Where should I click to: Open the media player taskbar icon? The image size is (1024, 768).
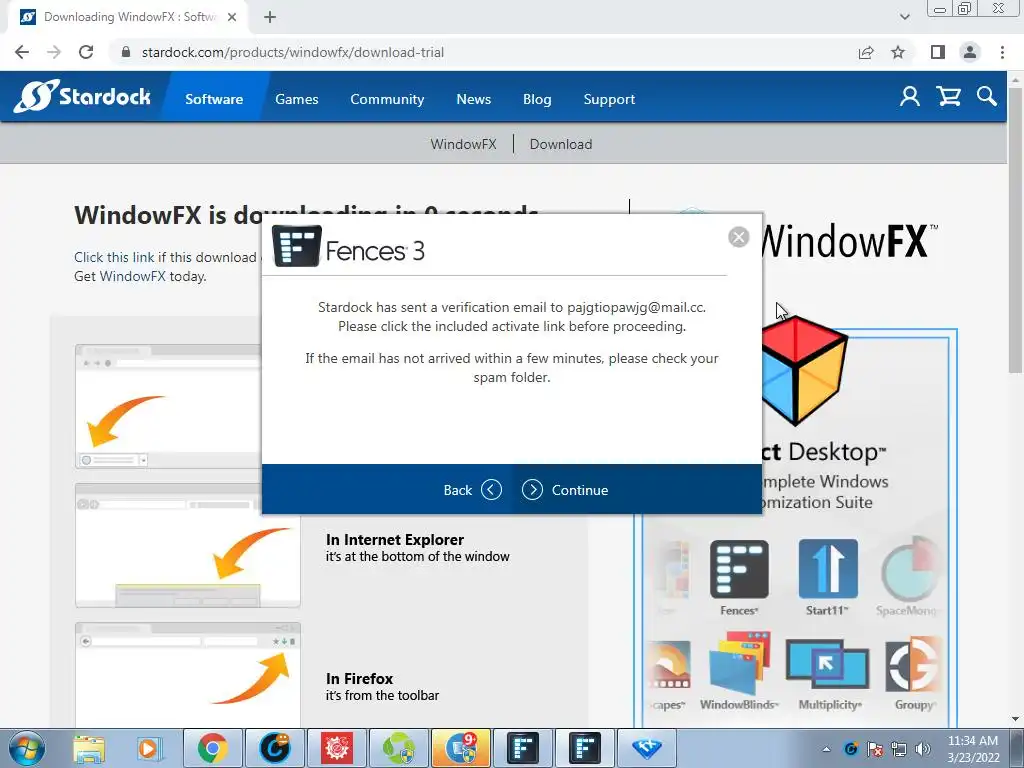[x=149, y=748]
